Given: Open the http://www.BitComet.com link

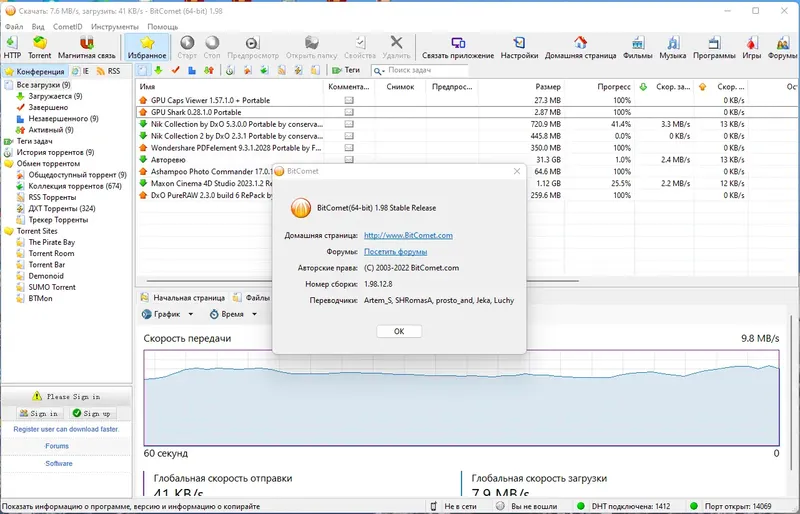Looking at the screenshot, I should pos(408,235).
